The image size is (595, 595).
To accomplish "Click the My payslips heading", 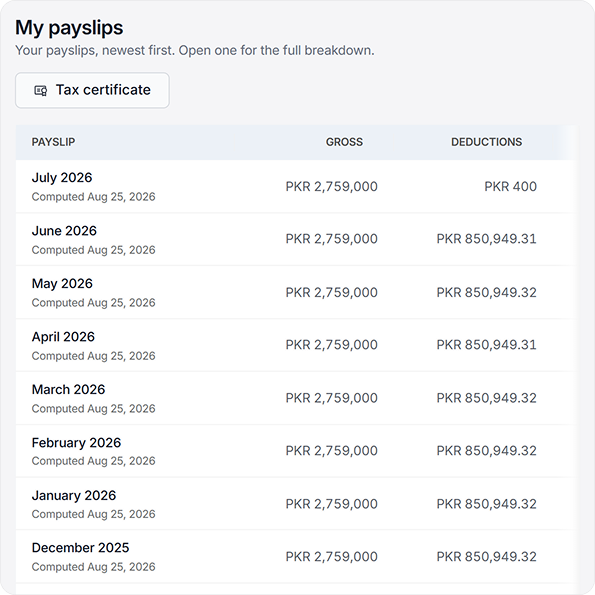I will point(69,28).
